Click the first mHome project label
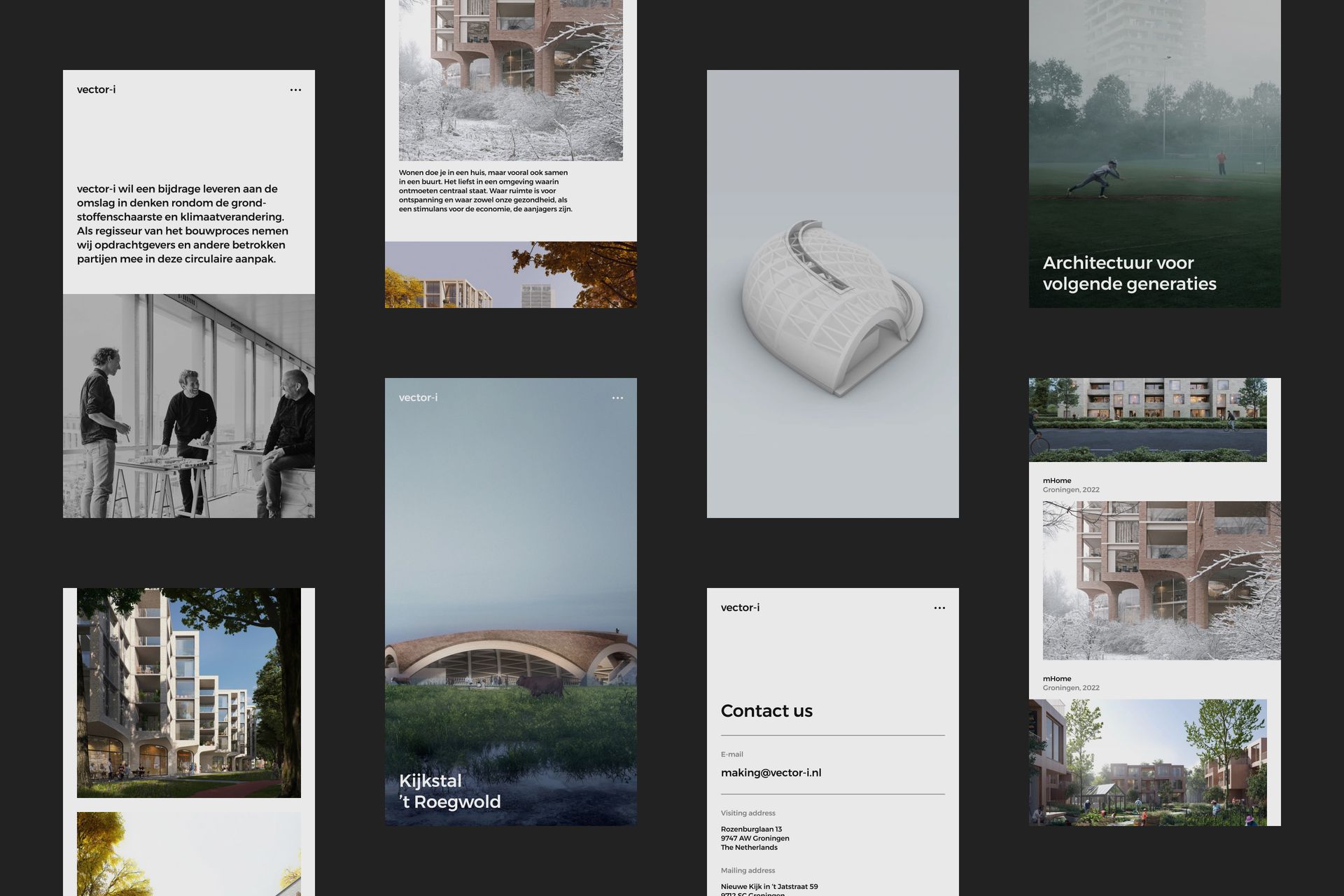This screenshot has height=896, width=1344. point(1057,481)
